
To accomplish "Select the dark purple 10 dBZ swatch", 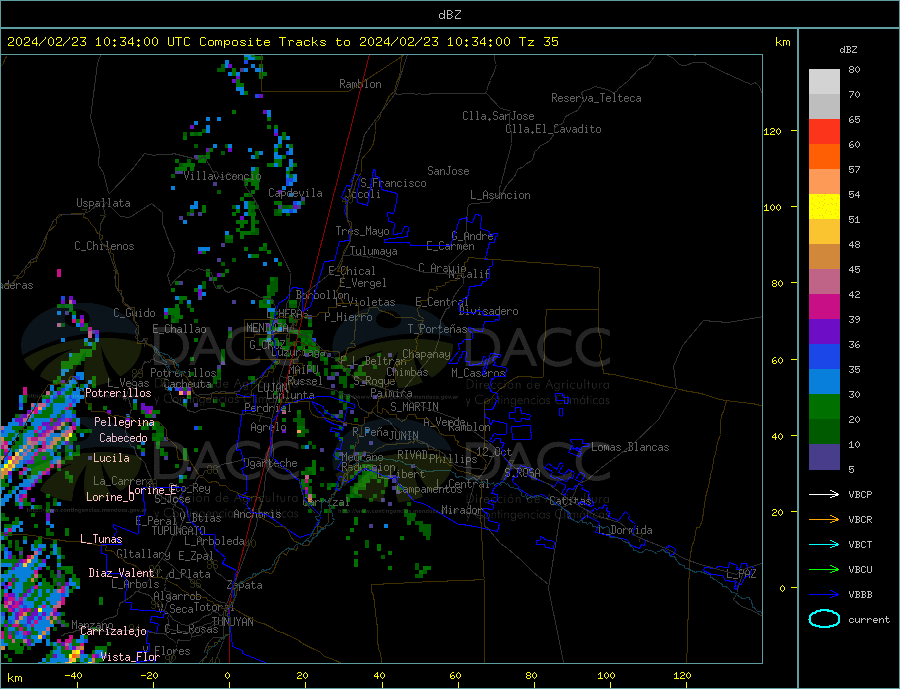I will pos(824,457).
